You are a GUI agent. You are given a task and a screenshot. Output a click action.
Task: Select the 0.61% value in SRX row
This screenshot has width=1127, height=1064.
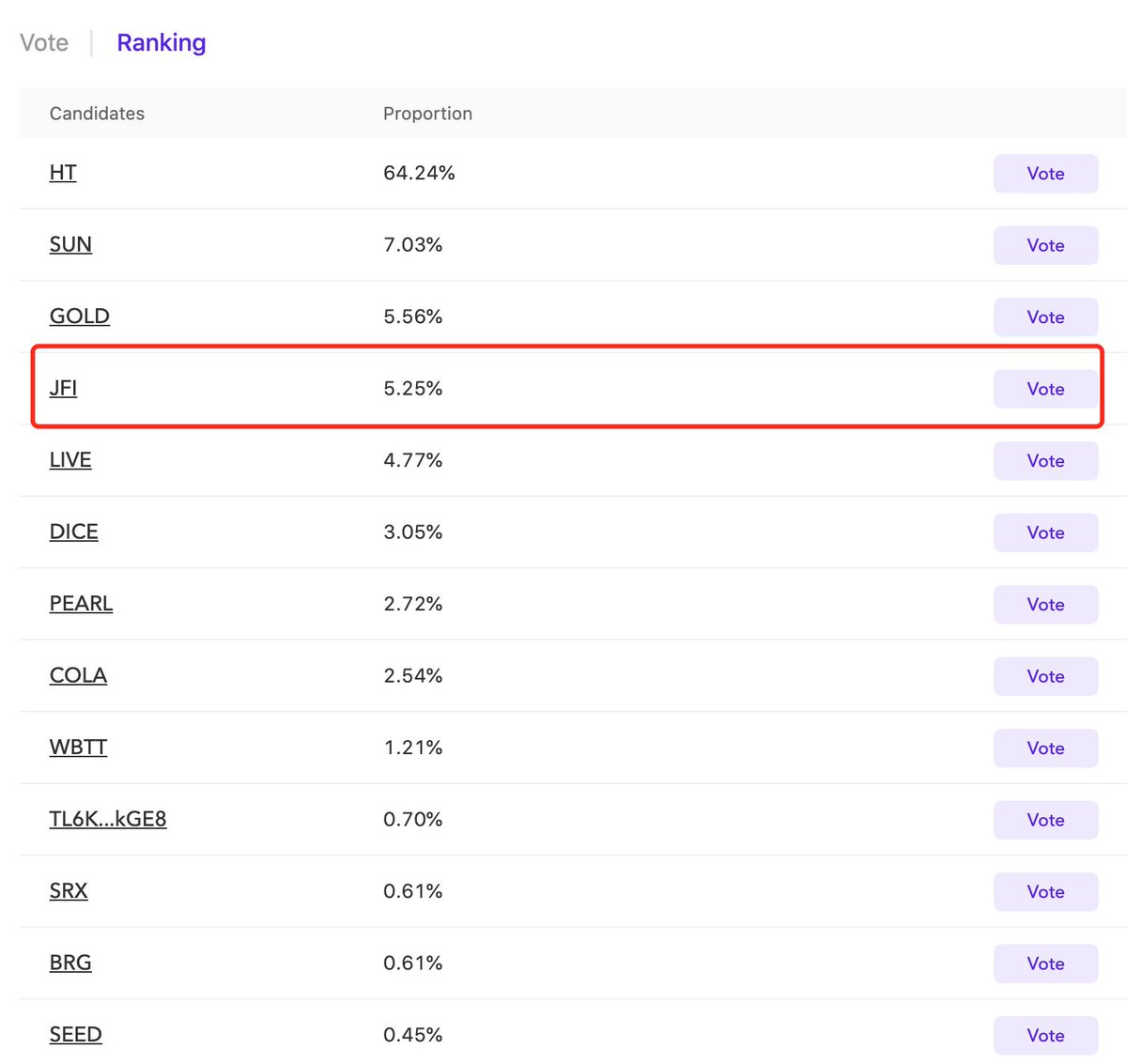(x=413, y=891)
